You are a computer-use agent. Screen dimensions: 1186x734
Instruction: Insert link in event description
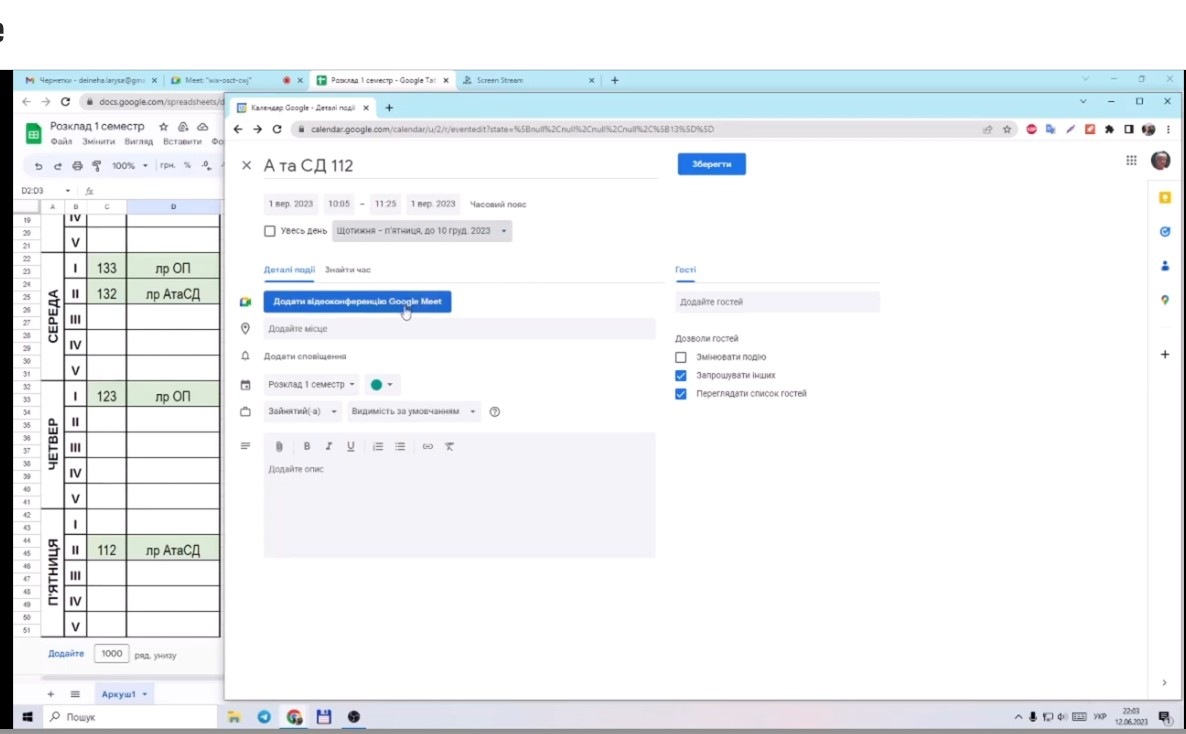point(427,447)
